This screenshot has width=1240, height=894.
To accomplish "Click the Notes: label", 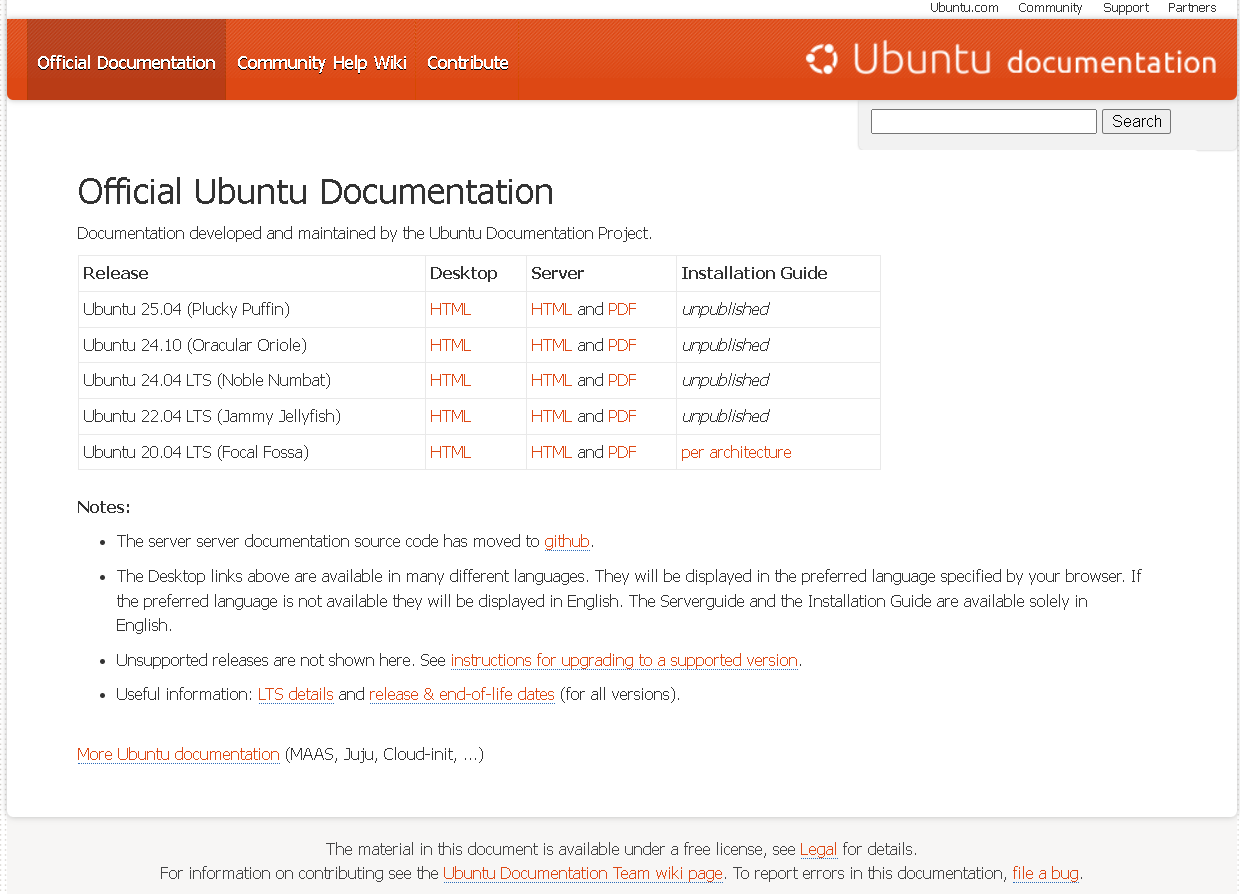I will click(x=103, y=507).
